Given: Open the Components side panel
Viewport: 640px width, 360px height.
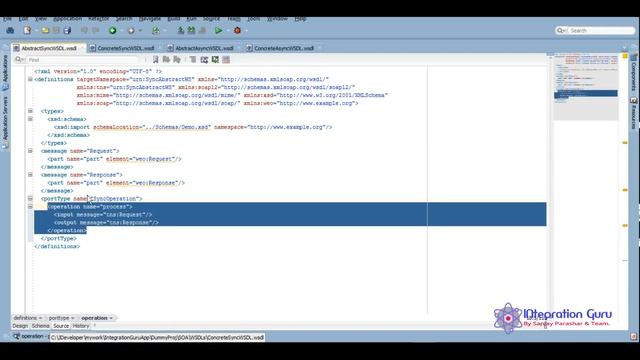Looking at the screenshot, I should click(633, 73).
